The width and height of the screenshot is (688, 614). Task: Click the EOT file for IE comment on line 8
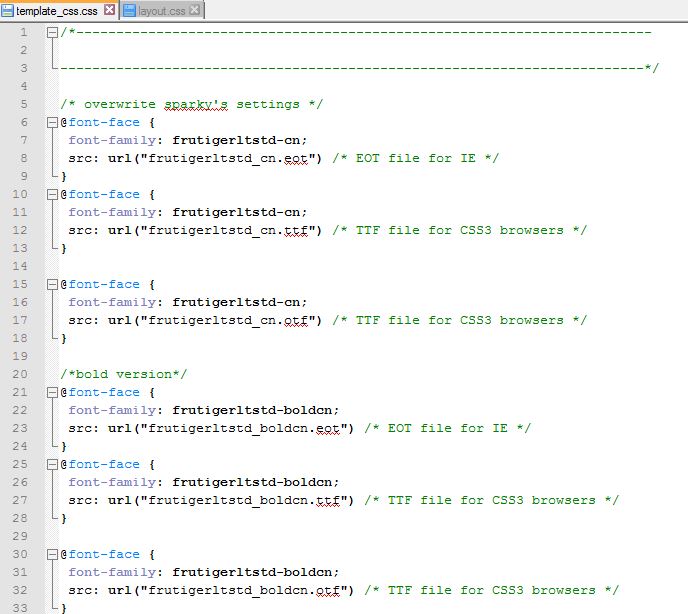click(416, 158)
